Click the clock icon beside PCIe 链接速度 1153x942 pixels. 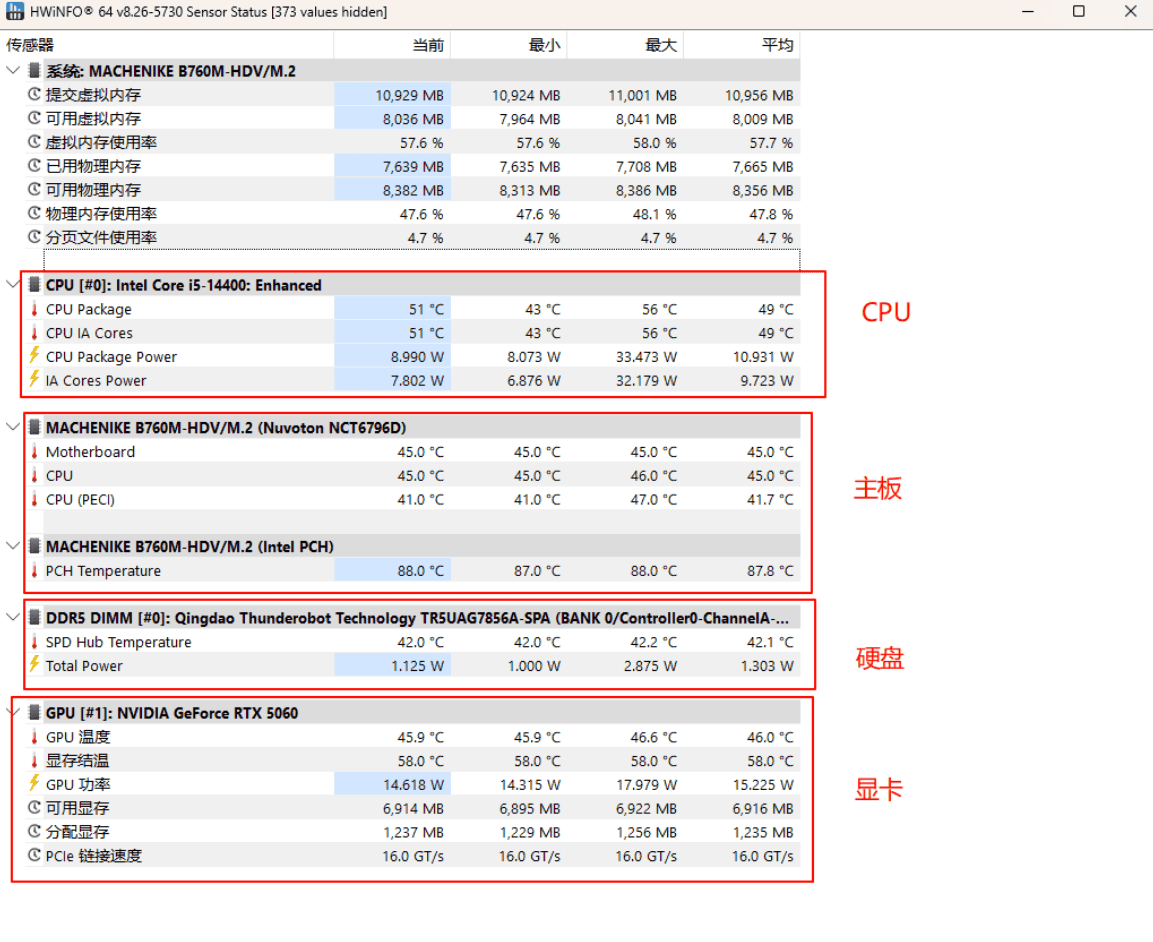coord(34,855)
